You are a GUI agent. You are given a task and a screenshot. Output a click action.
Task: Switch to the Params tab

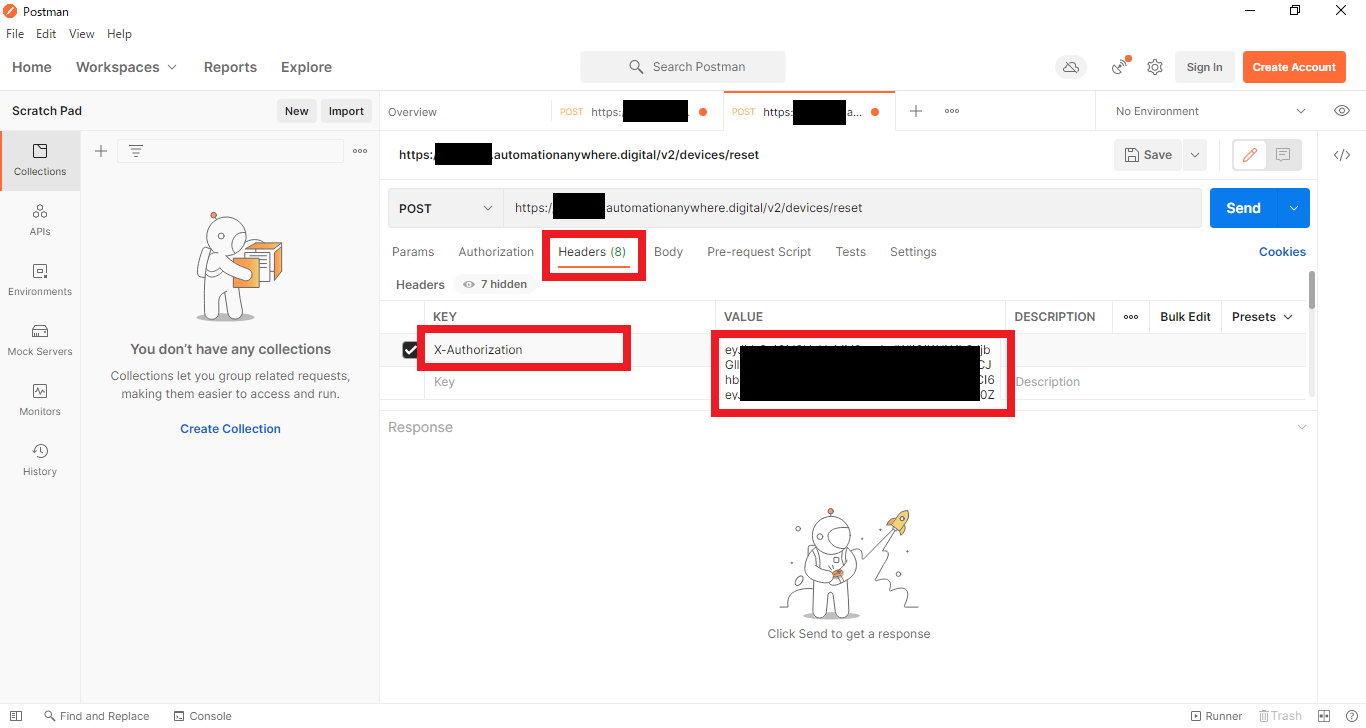pos(413,252)
